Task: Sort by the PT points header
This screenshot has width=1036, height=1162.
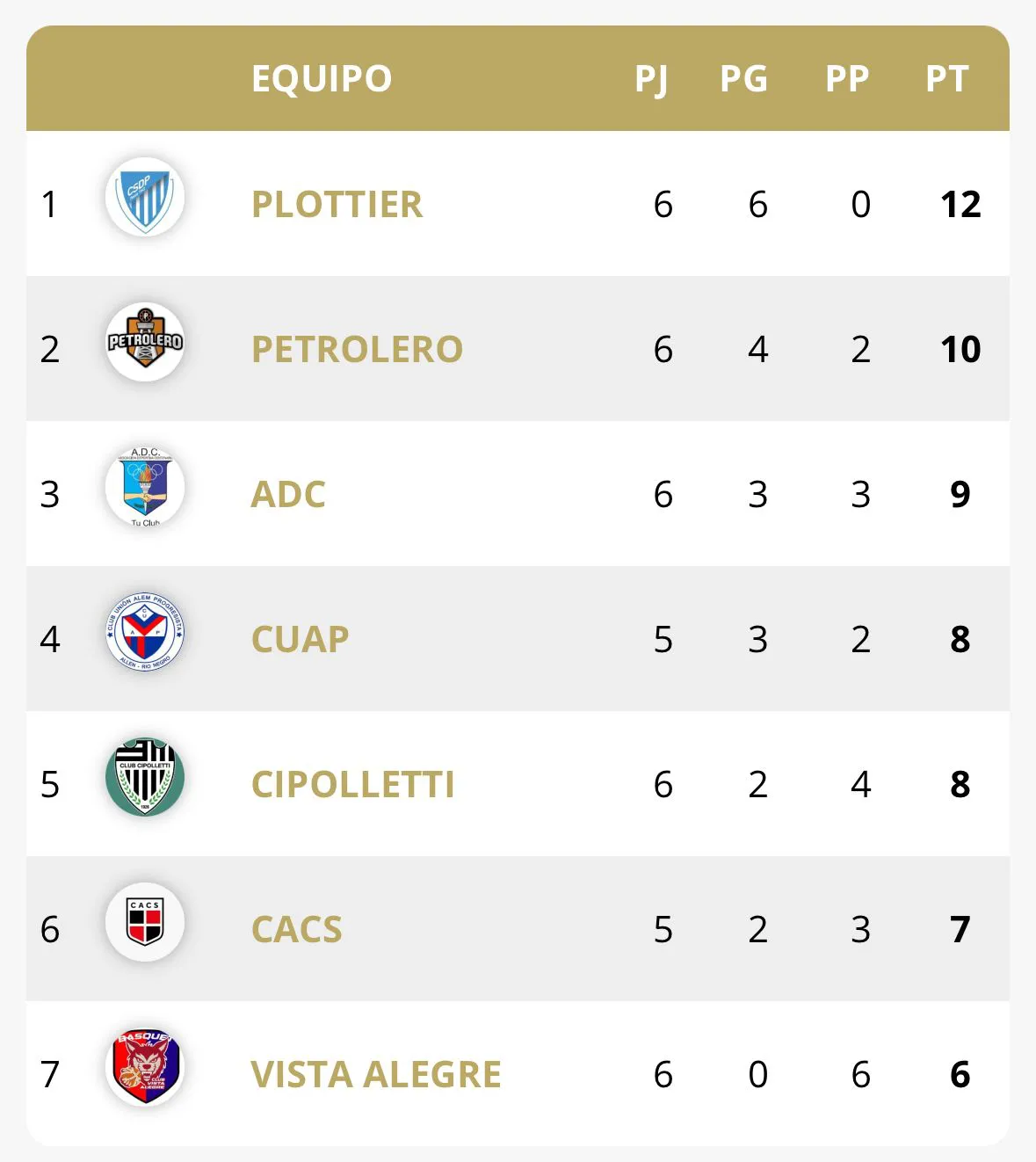Action: (x=946, y=79)
